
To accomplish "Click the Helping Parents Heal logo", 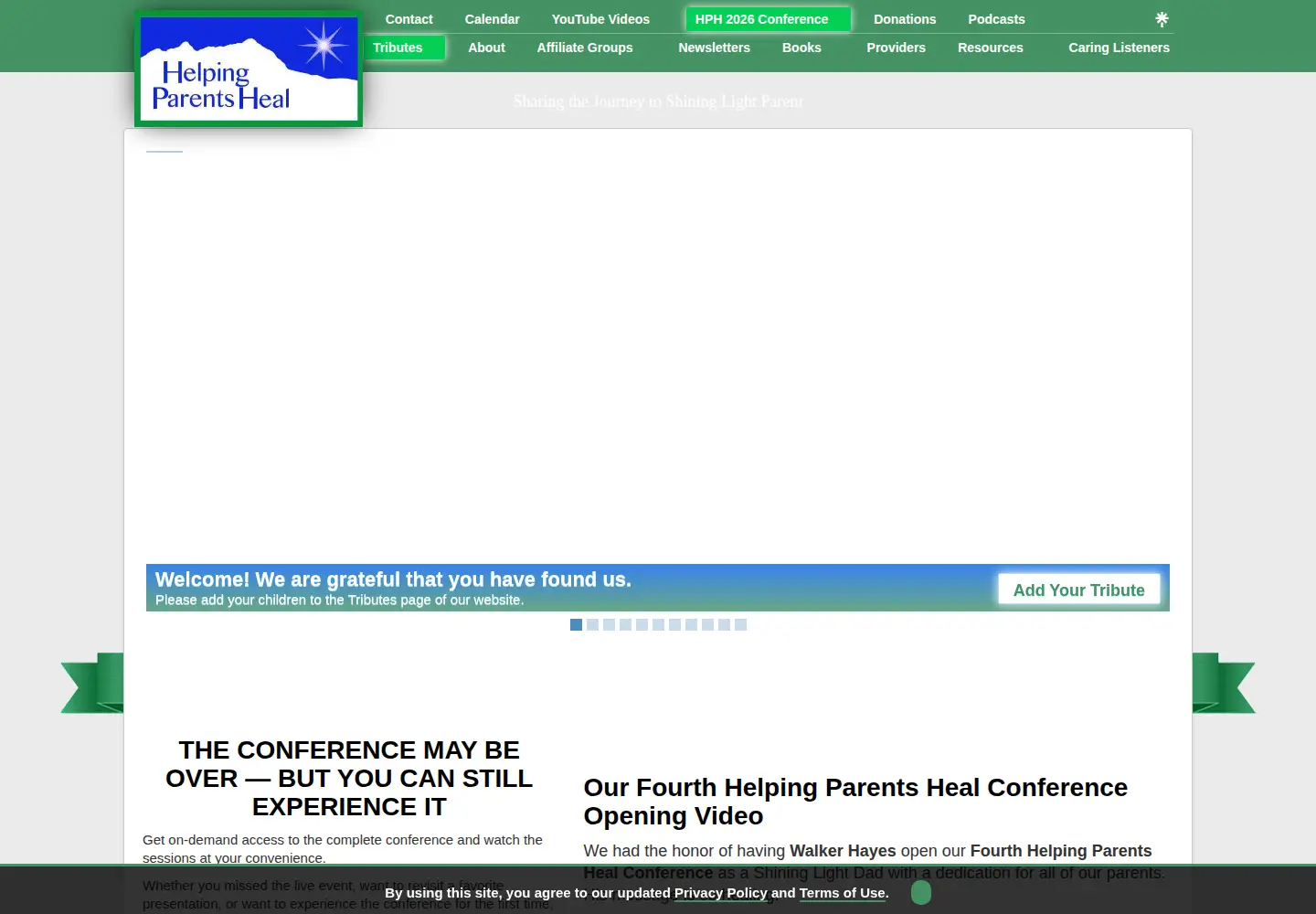I will point(249,69).
